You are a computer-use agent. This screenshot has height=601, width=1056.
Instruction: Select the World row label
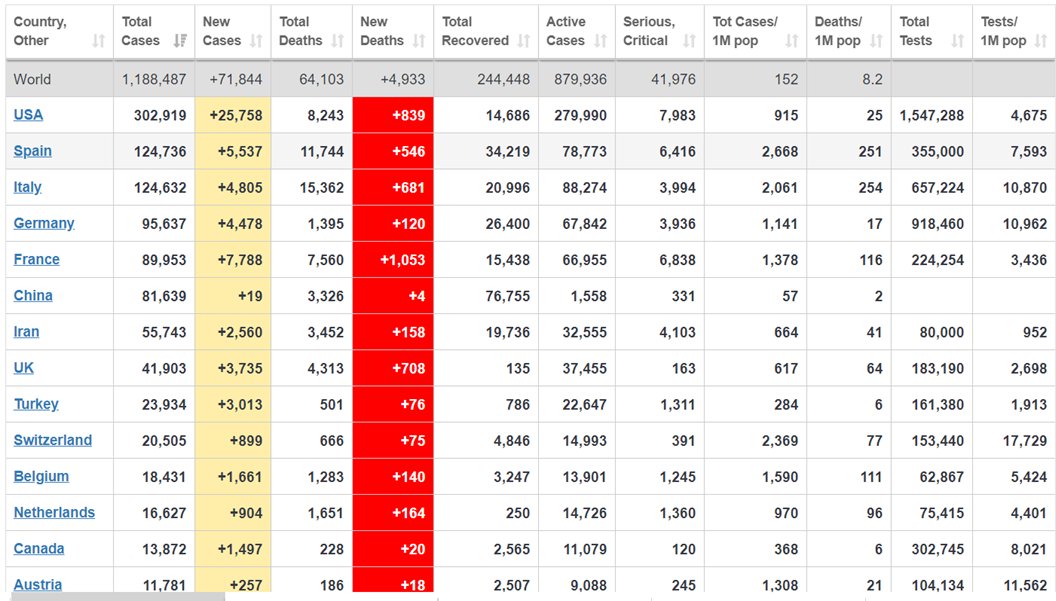point(32,80)
